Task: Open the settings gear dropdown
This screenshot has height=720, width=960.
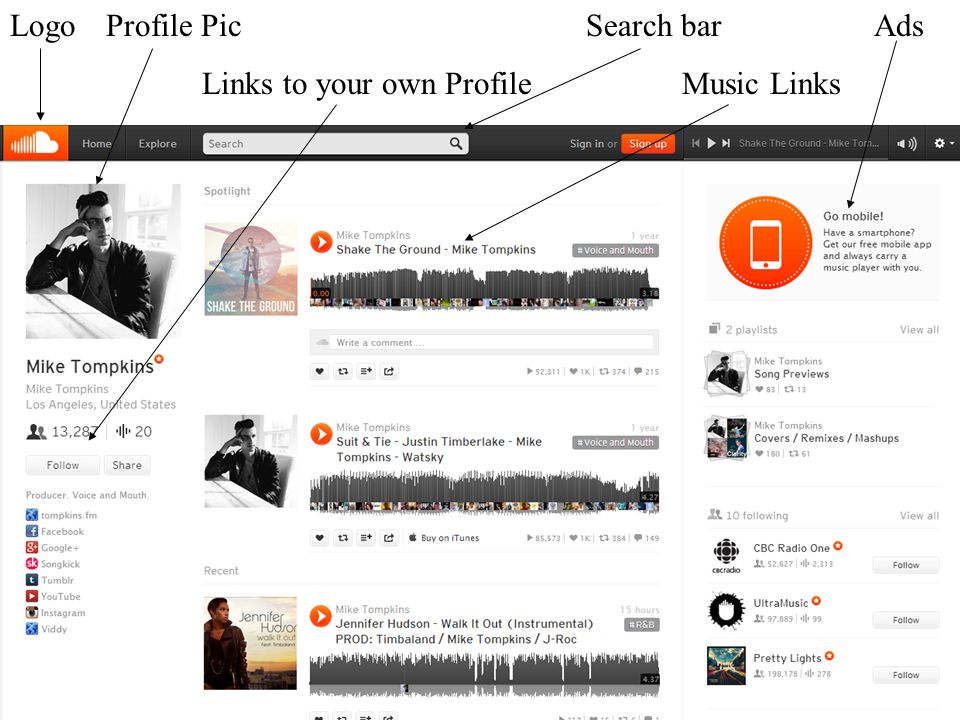Action: point(943,143)
